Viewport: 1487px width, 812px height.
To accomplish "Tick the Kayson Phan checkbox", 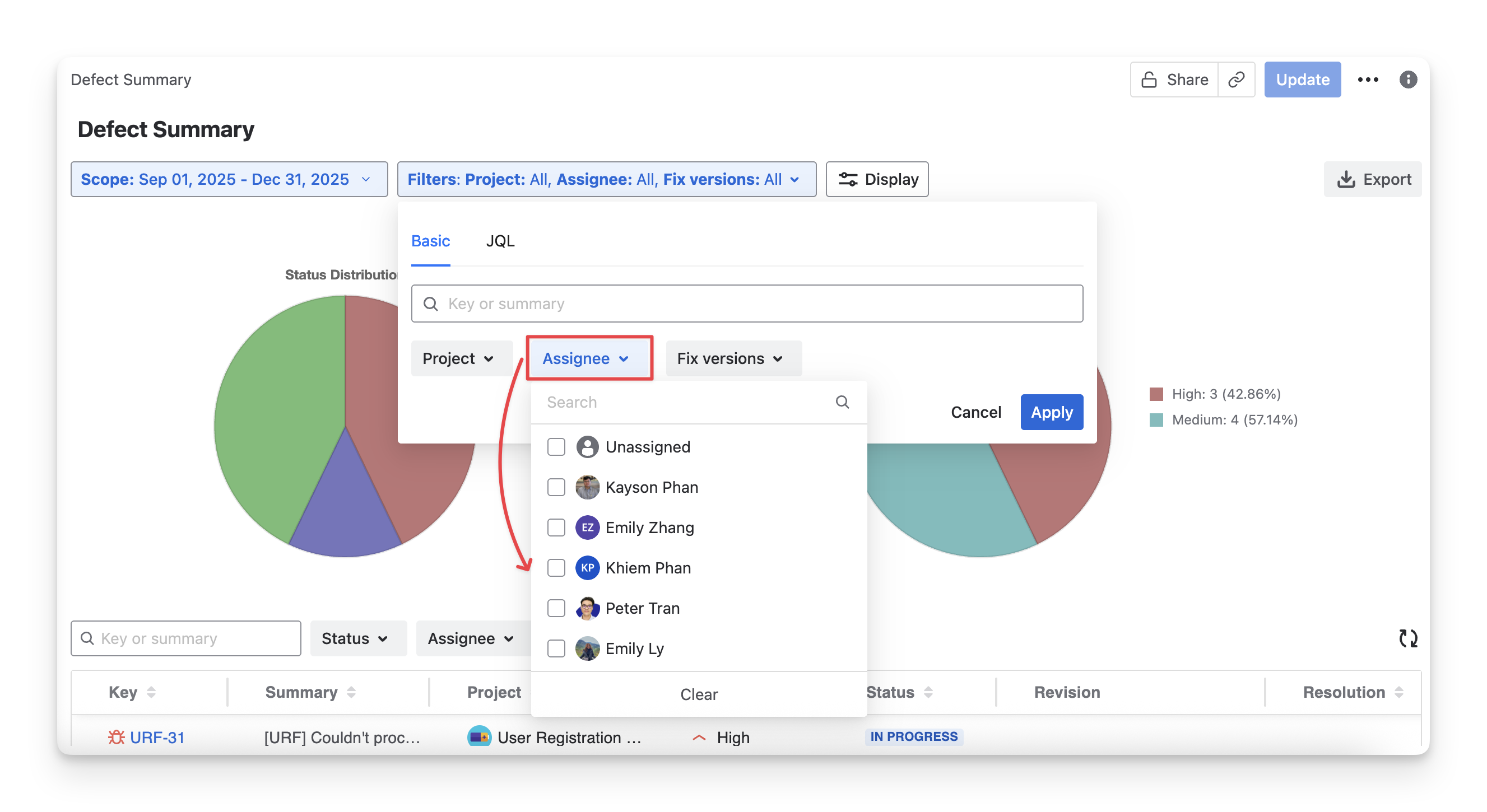I will [556, 487].
